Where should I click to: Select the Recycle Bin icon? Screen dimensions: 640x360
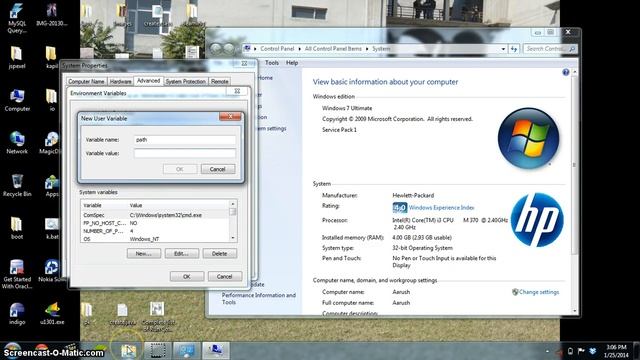click(17, 185)
